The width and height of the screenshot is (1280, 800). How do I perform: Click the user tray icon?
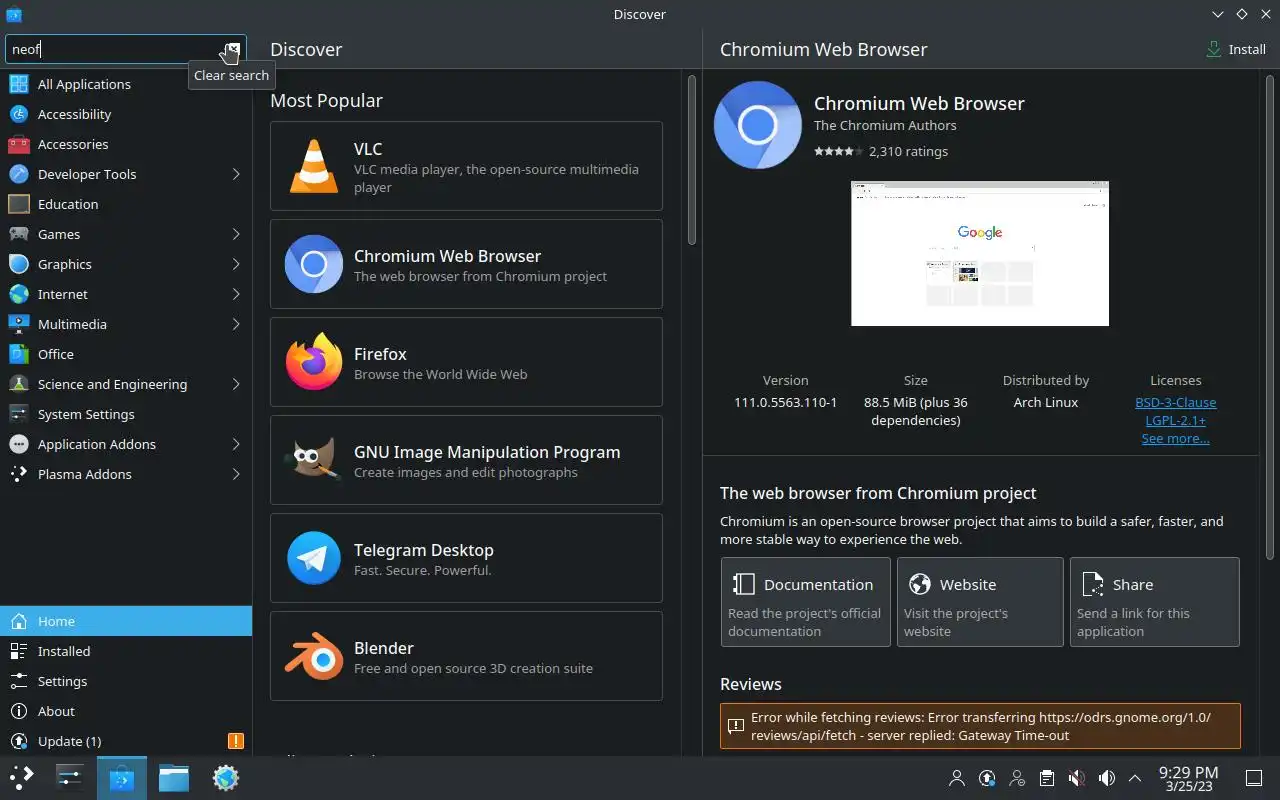[x=957, y=778]
